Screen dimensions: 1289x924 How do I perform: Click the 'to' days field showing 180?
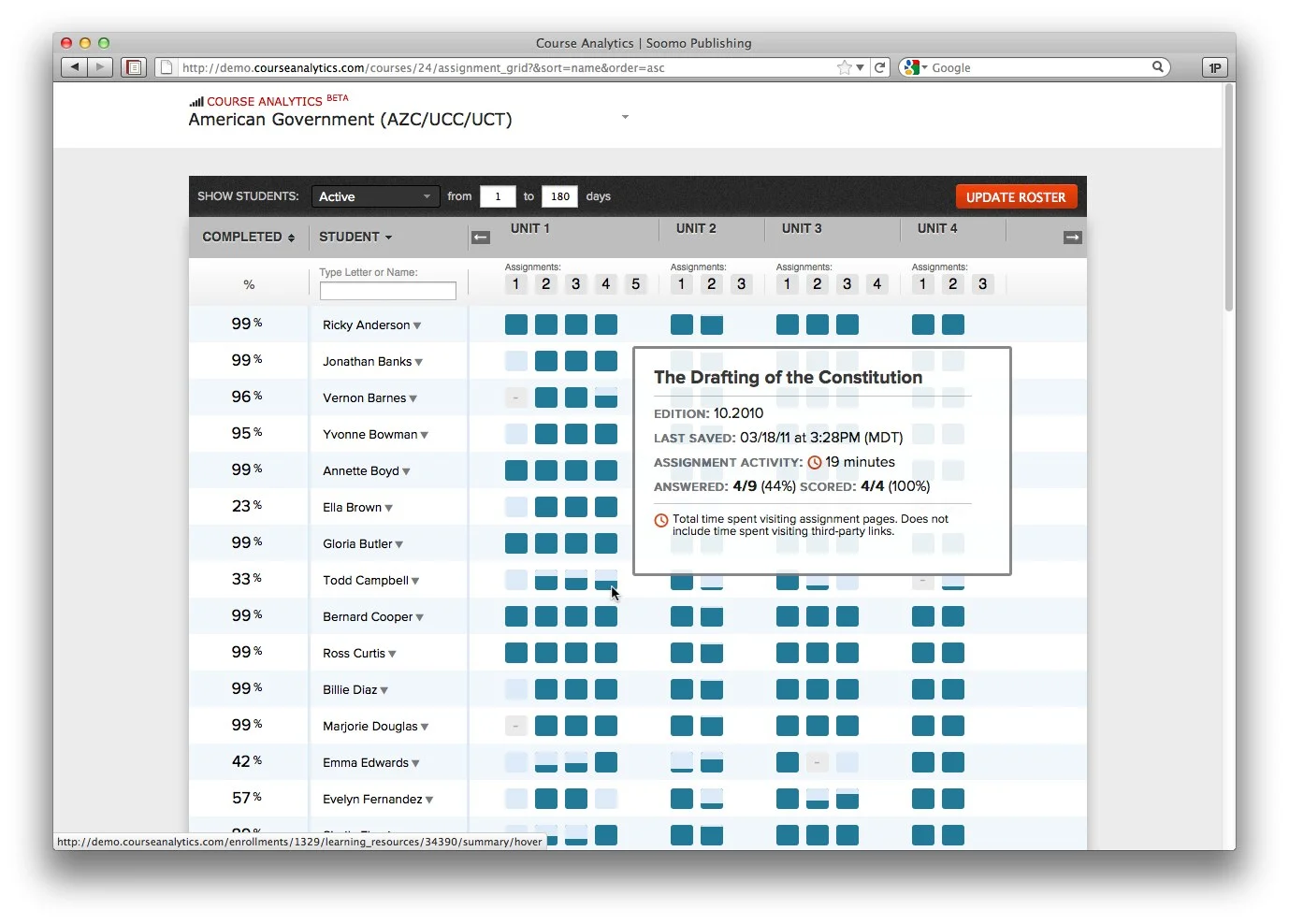click(x=559, y=196)
